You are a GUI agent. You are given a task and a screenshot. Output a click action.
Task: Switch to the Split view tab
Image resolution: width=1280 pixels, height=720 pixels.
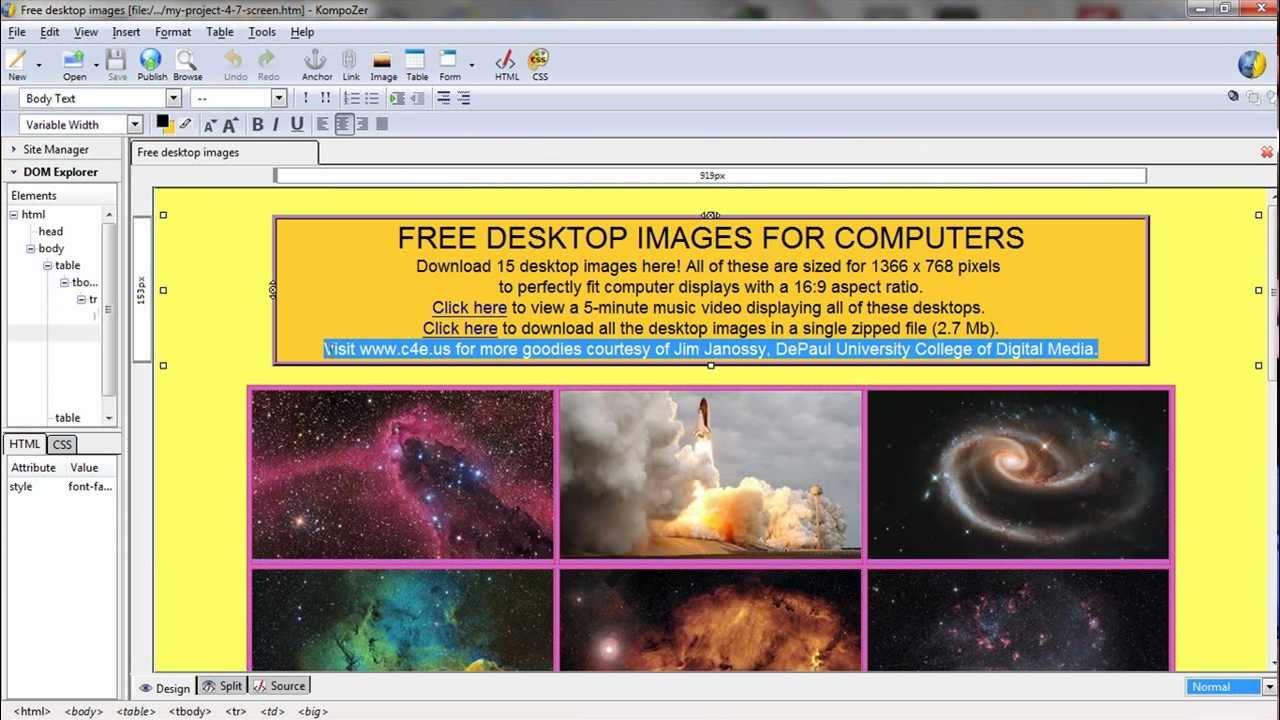point(222,686)
